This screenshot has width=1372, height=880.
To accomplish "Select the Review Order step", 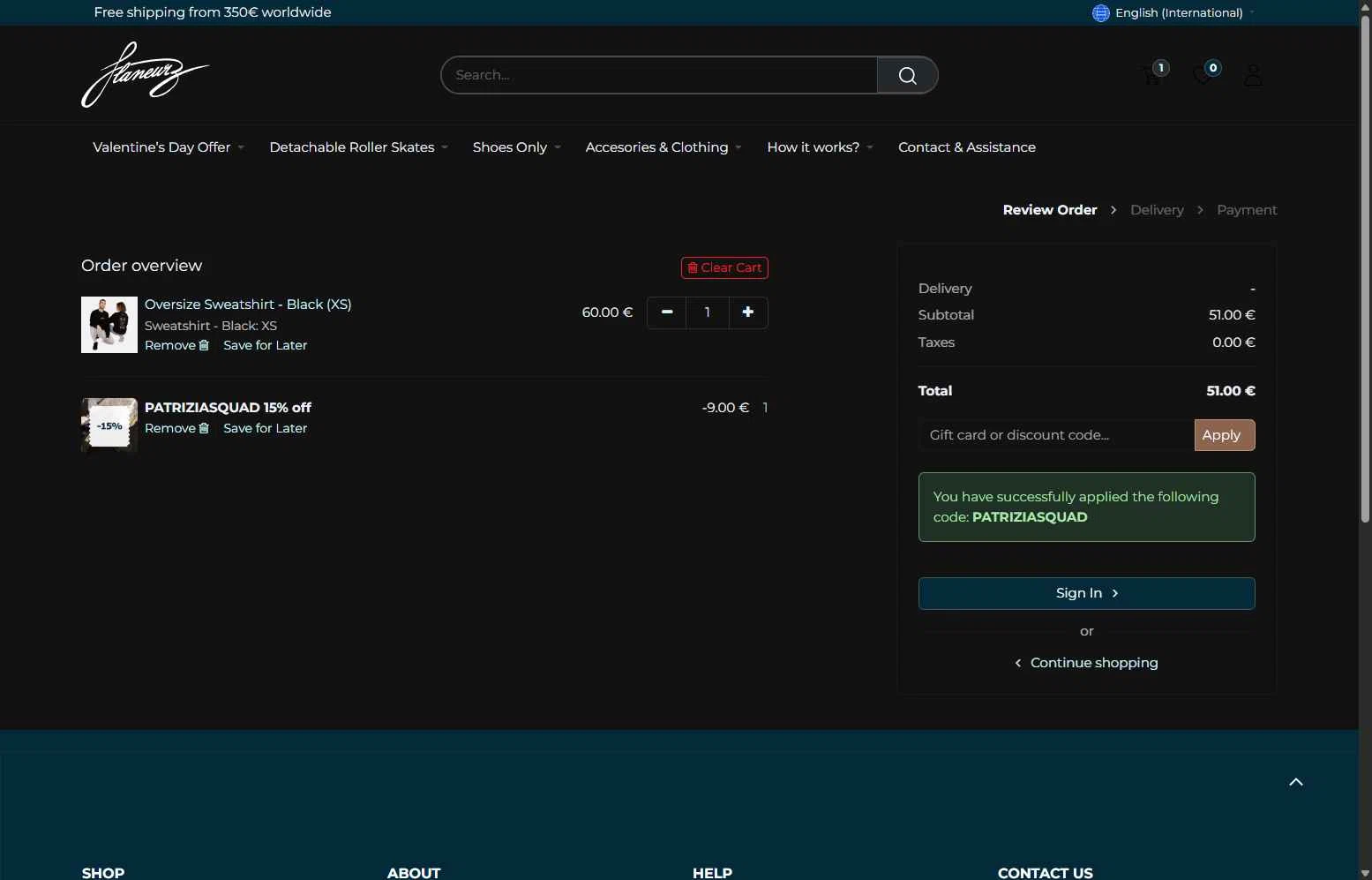I will [x=1050, y=210].
